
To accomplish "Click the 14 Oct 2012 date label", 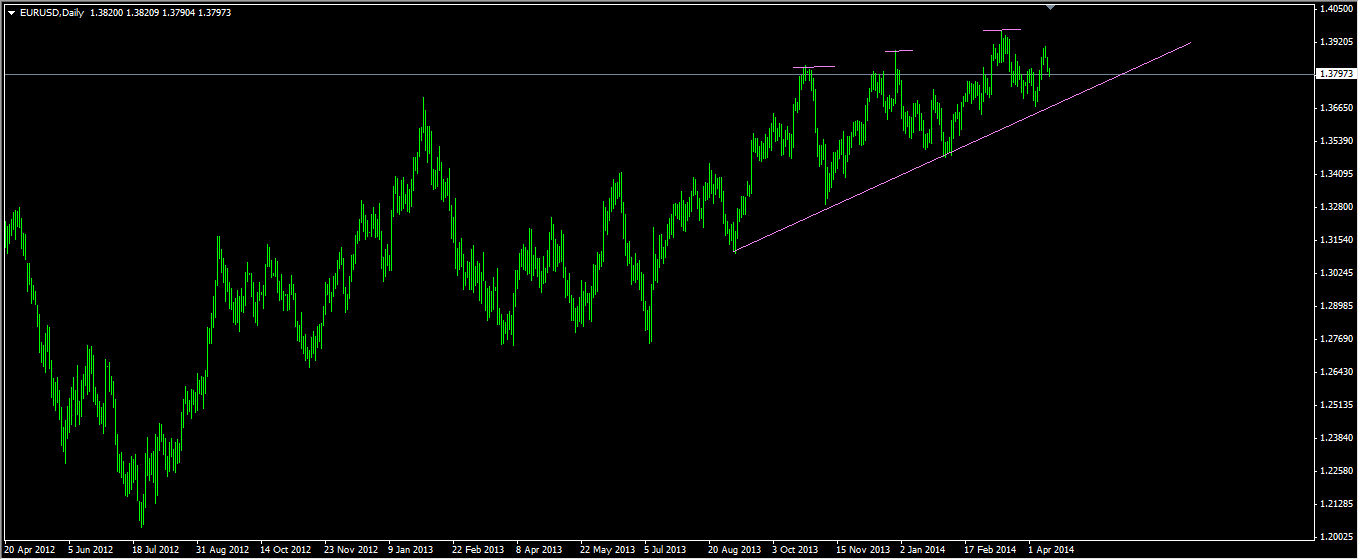I will coord(285,550).
